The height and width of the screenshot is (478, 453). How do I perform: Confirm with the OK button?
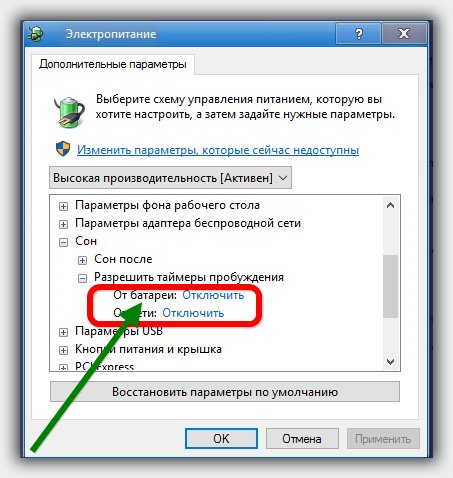tap(221, 439)
